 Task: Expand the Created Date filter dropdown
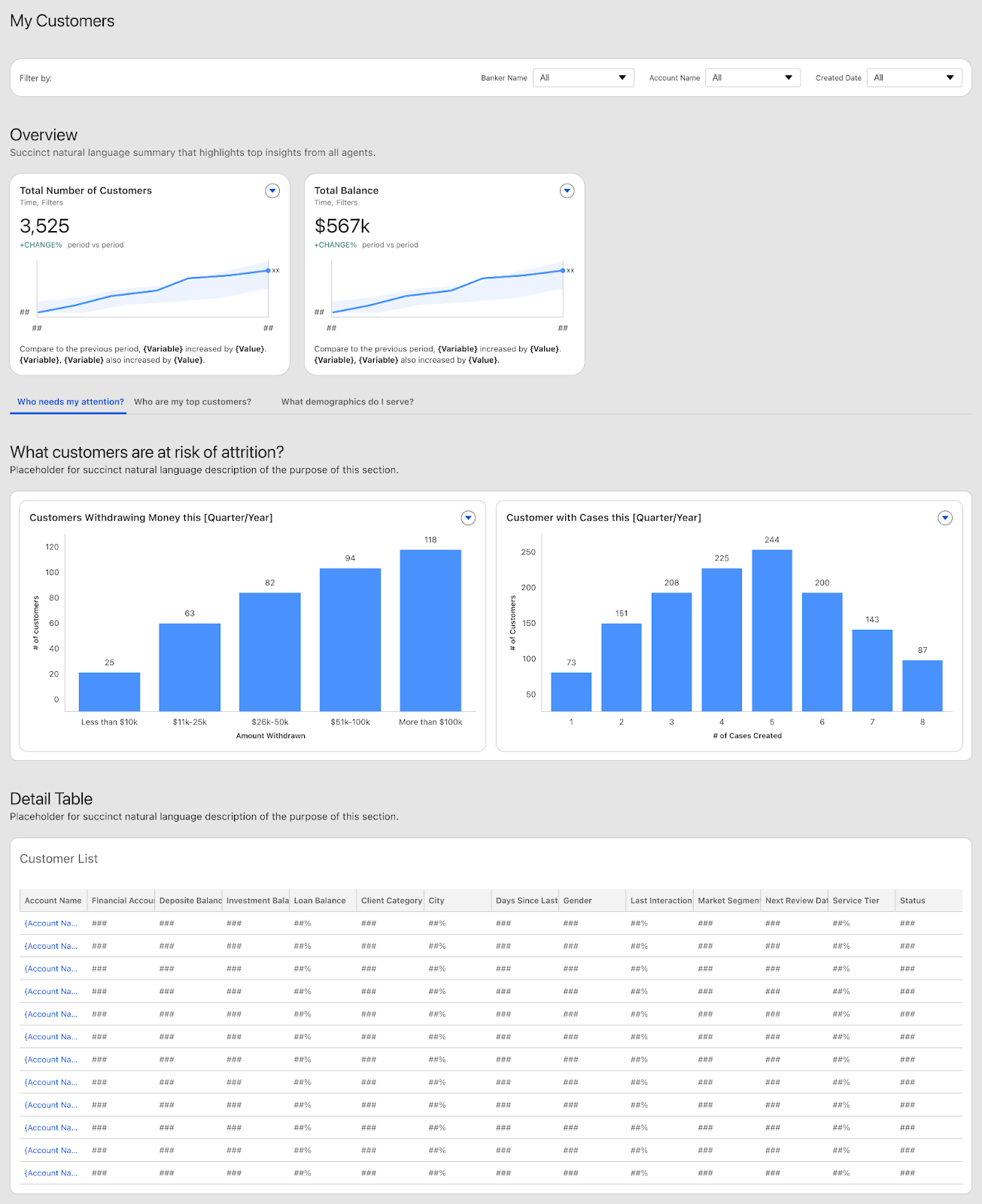point(914,78)
